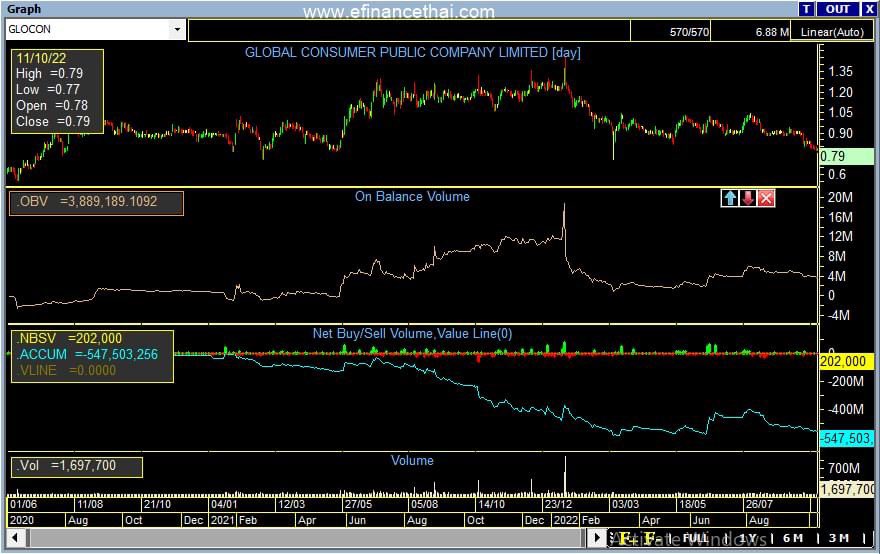
Task: Click the 0.79 current price tag
Action: click(x=846, y=156)
